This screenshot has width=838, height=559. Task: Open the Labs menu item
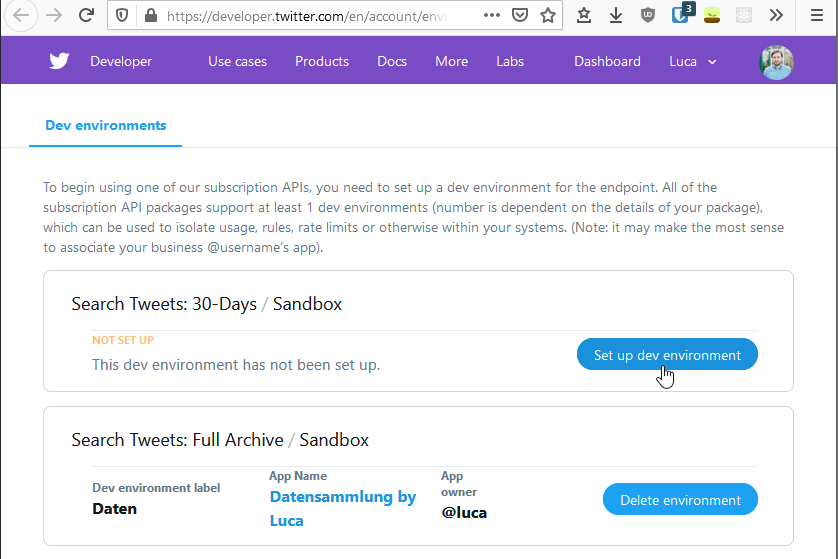(510, 61)
